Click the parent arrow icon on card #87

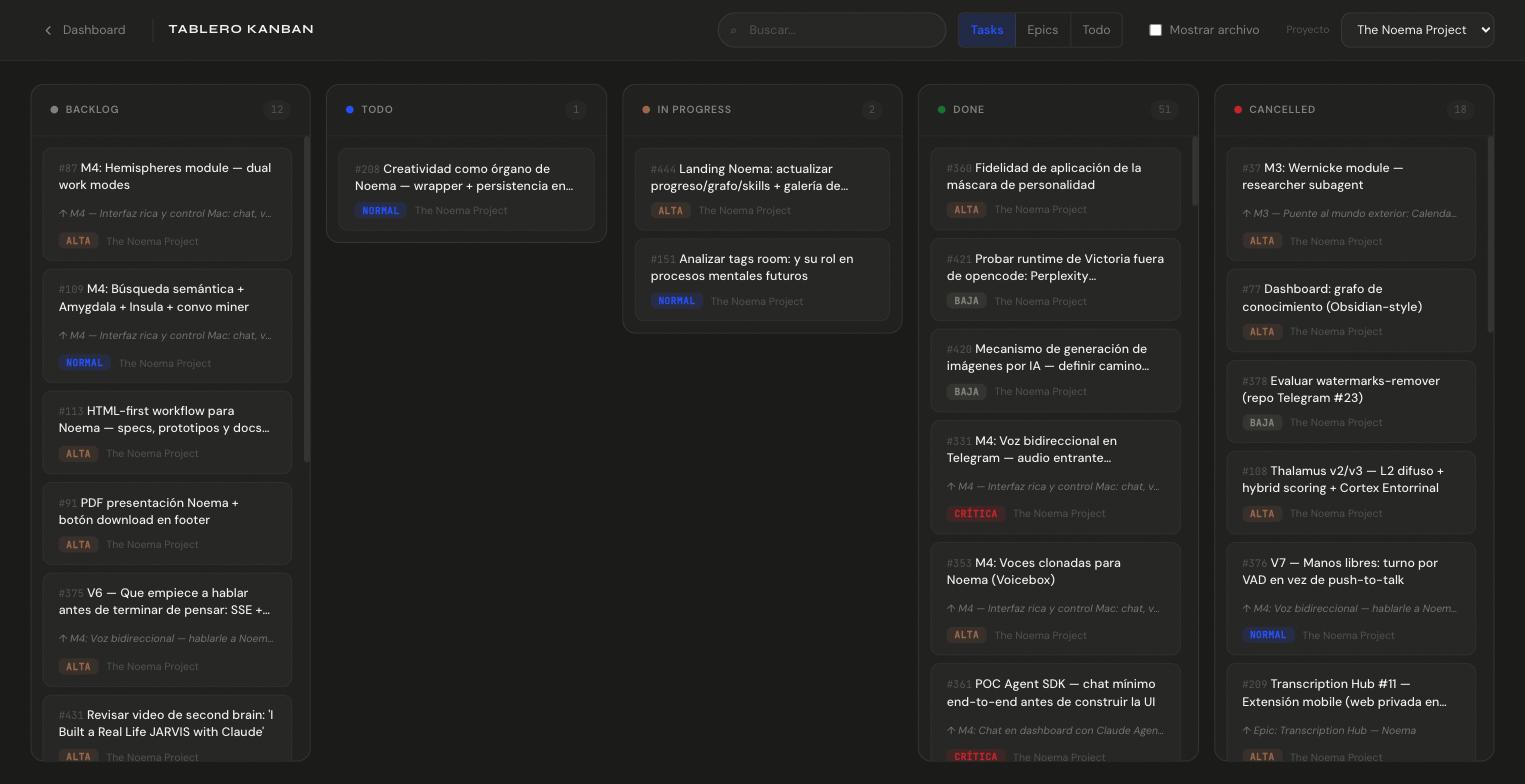[x=63, y=213]
